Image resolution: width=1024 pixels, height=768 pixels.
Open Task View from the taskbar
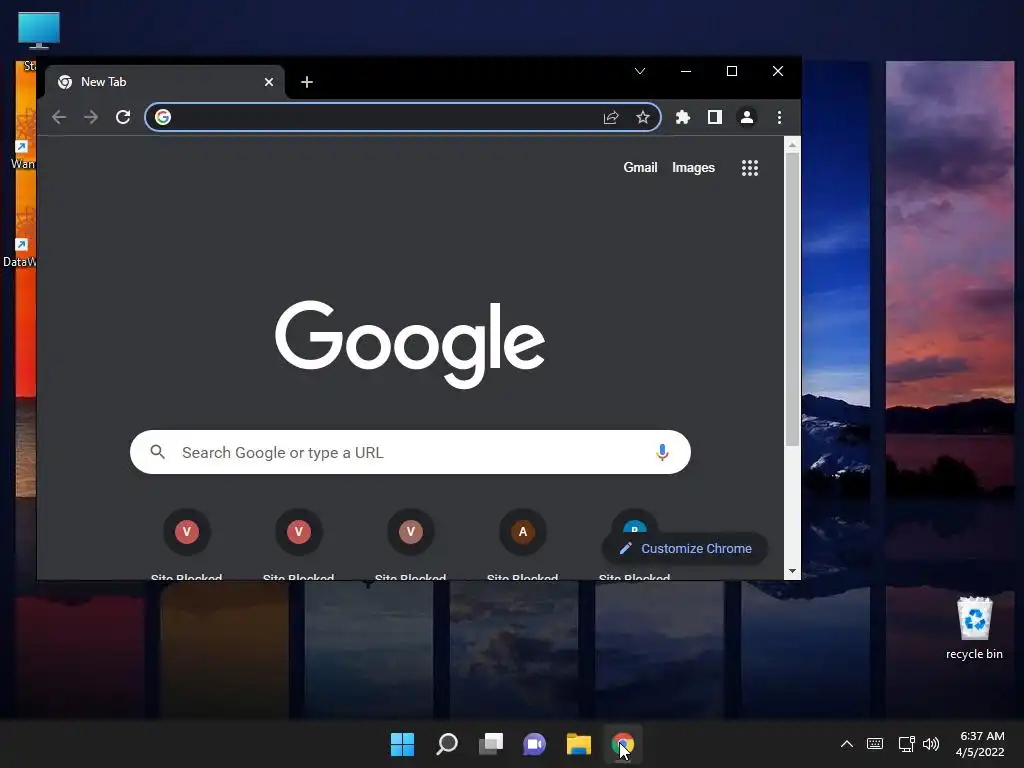[x=491, y=744]
